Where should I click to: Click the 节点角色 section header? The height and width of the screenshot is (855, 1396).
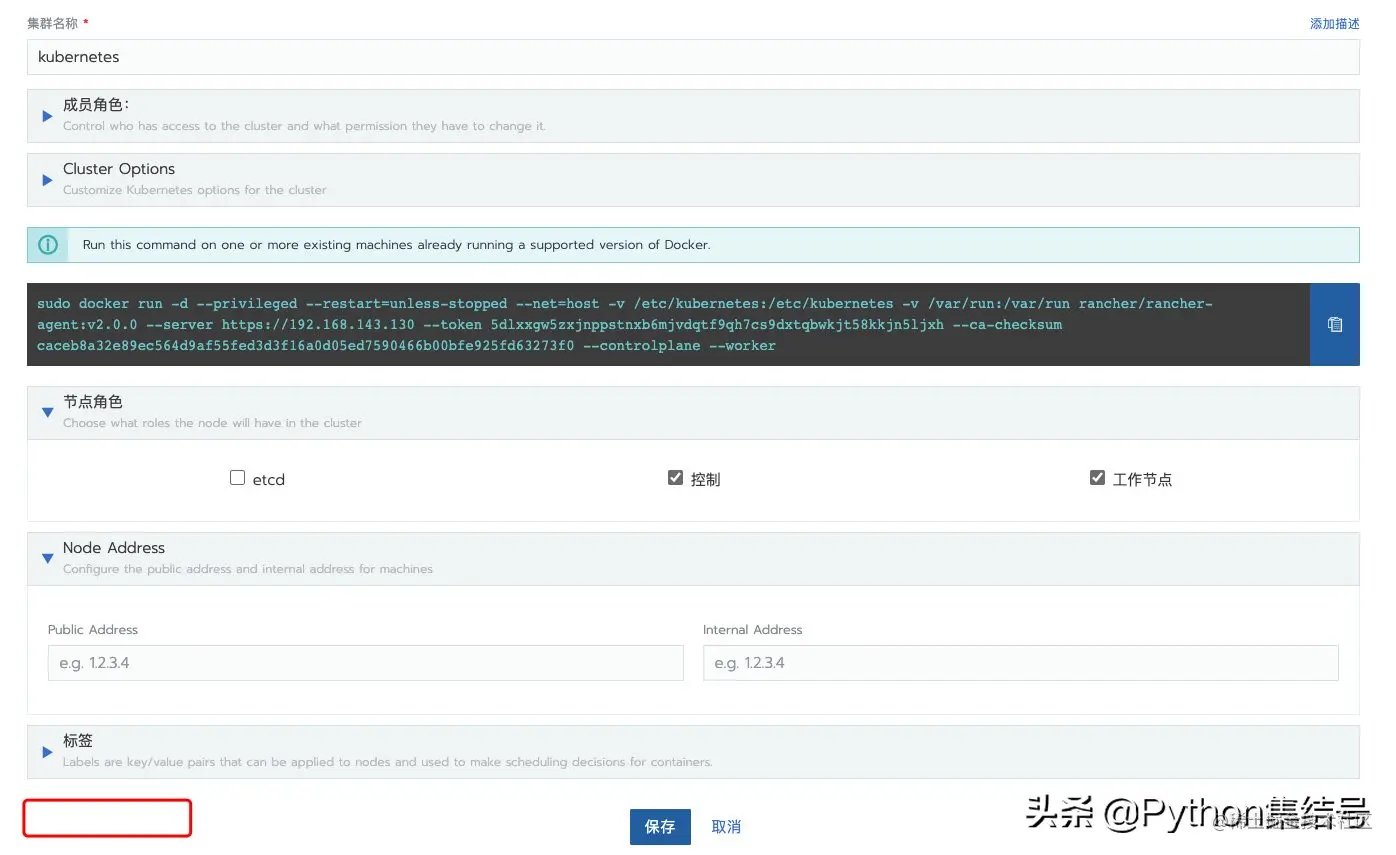[x=93, y=401]
